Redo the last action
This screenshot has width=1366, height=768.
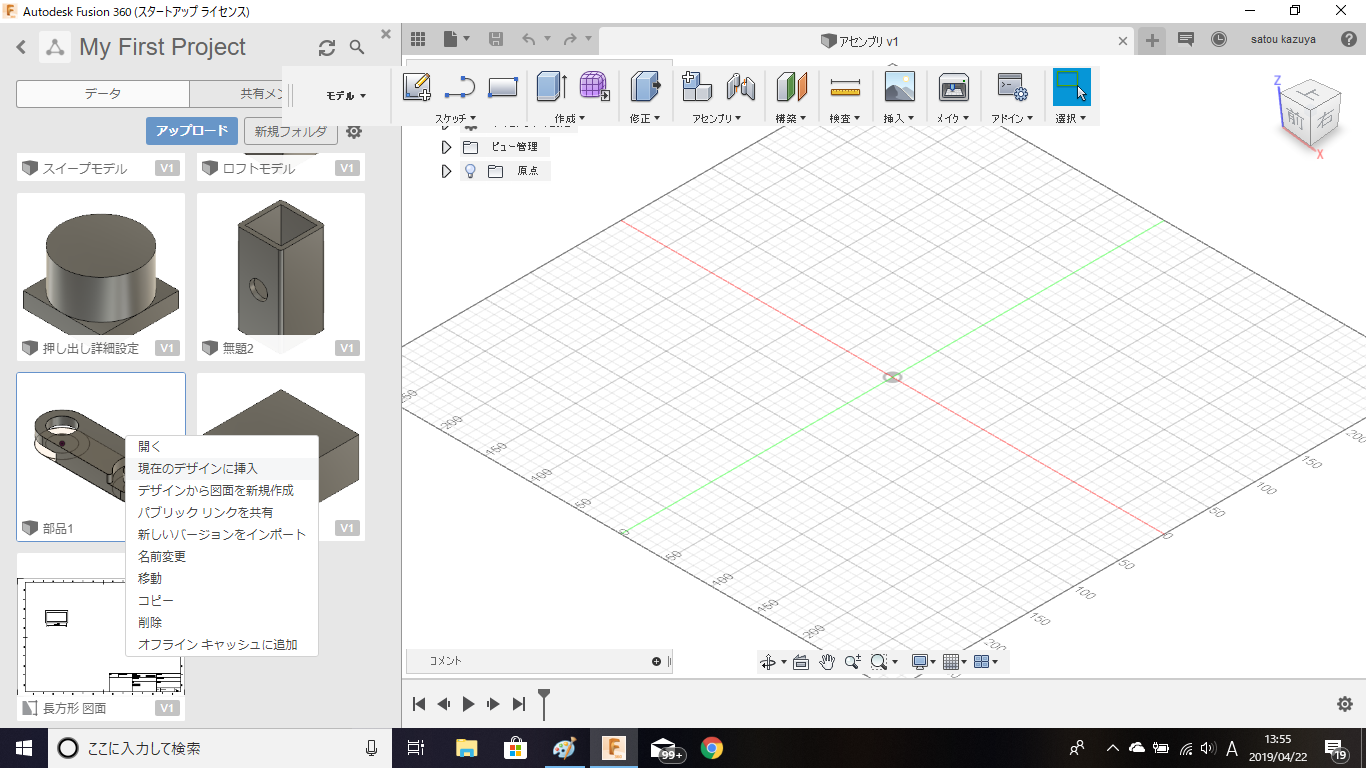[x=570, y=39]
